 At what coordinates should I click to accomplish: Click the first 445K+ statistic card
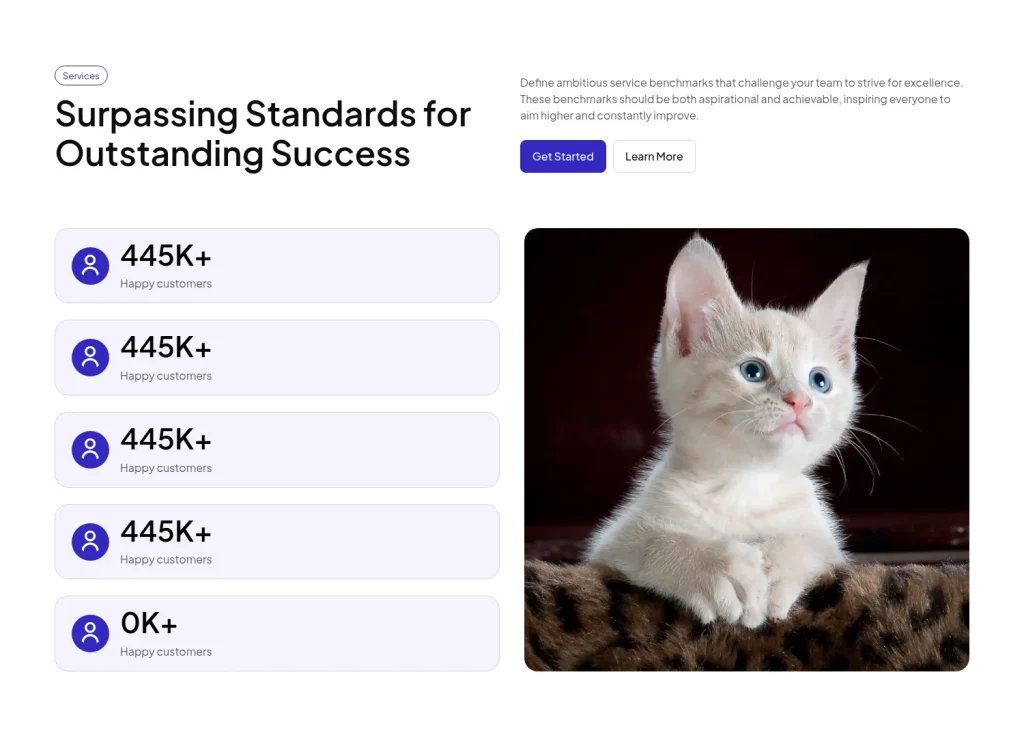point(277,265)
